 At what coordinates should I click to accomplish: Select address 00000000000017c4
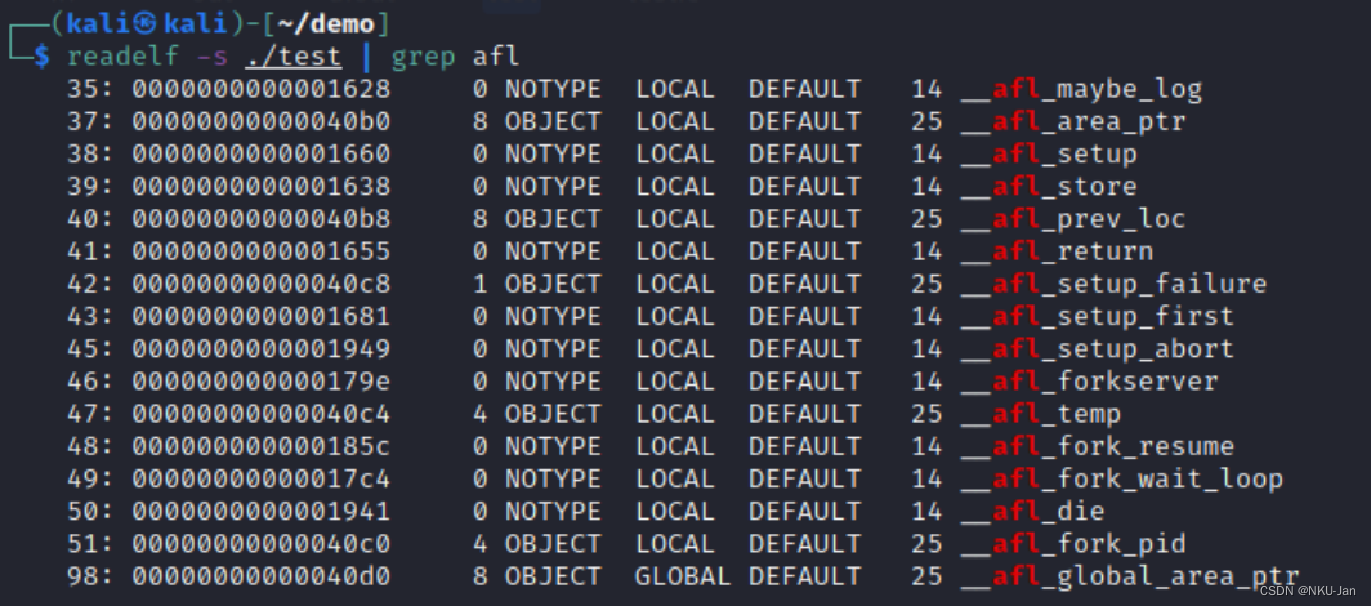(261, 479)
